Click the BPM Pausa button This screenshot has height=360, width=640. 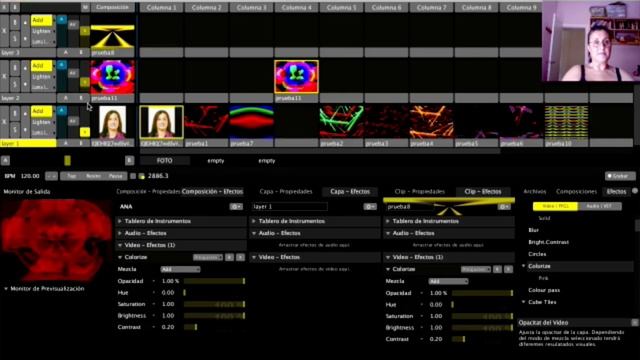pyautogui.click(x=116, y=176)
